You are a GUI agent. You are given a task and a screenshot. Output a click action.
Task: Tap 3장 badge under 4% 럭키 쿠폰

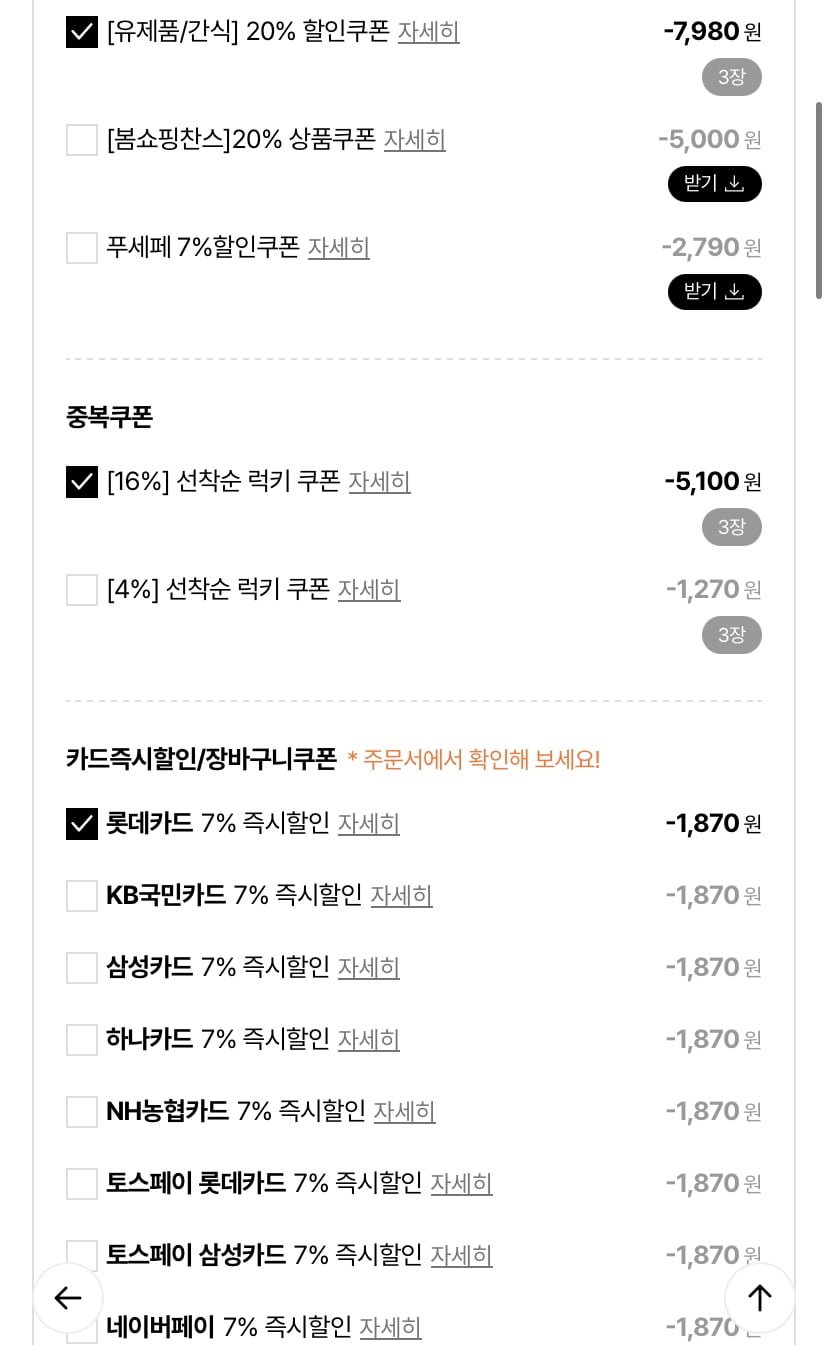click(x=731, y=635)
